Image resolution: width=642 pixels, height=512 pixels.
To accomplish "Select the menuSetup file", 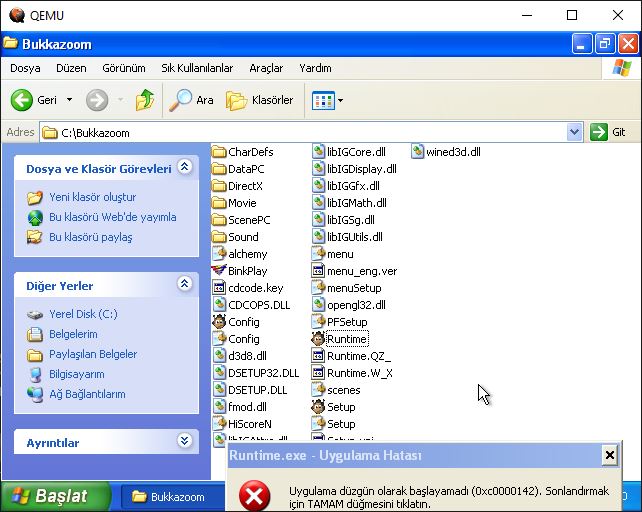I will coord(347,288).
